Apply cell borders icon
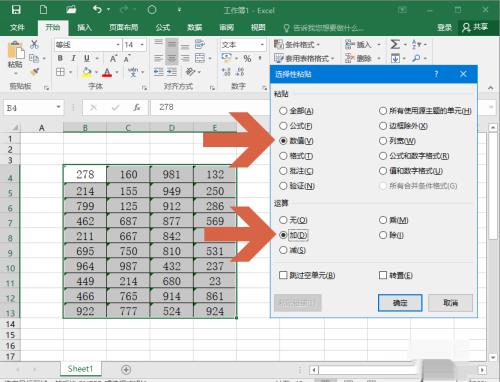The image size is (500, 382). coord(60,72)
